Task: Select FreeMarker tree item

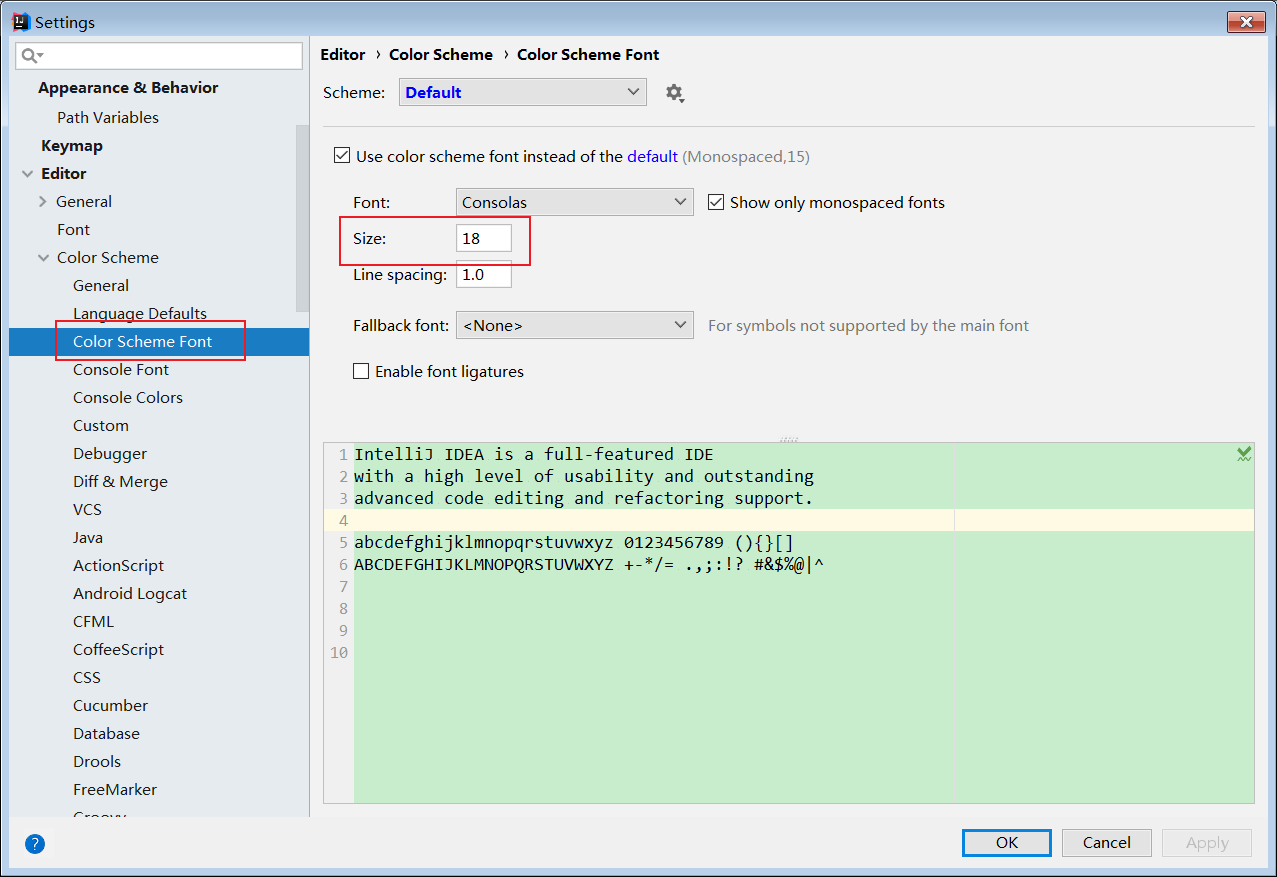Action: pyautogui.click(x=115, y=790)
